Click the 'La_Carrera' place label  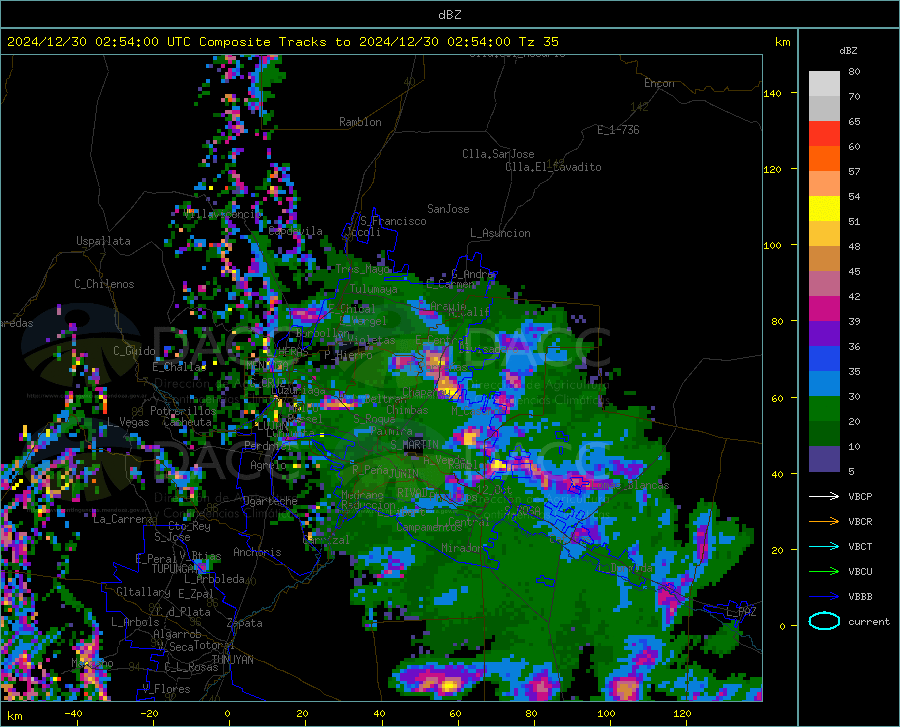[123, 519]
